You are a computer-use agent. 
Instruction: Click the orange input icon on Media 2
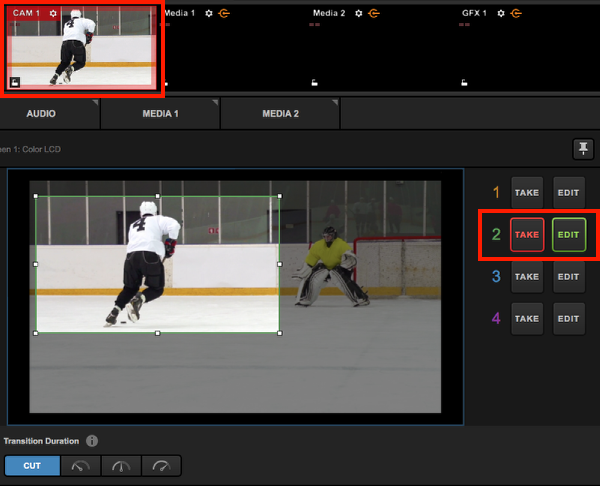pyautogui.click(x=374, y=13)
